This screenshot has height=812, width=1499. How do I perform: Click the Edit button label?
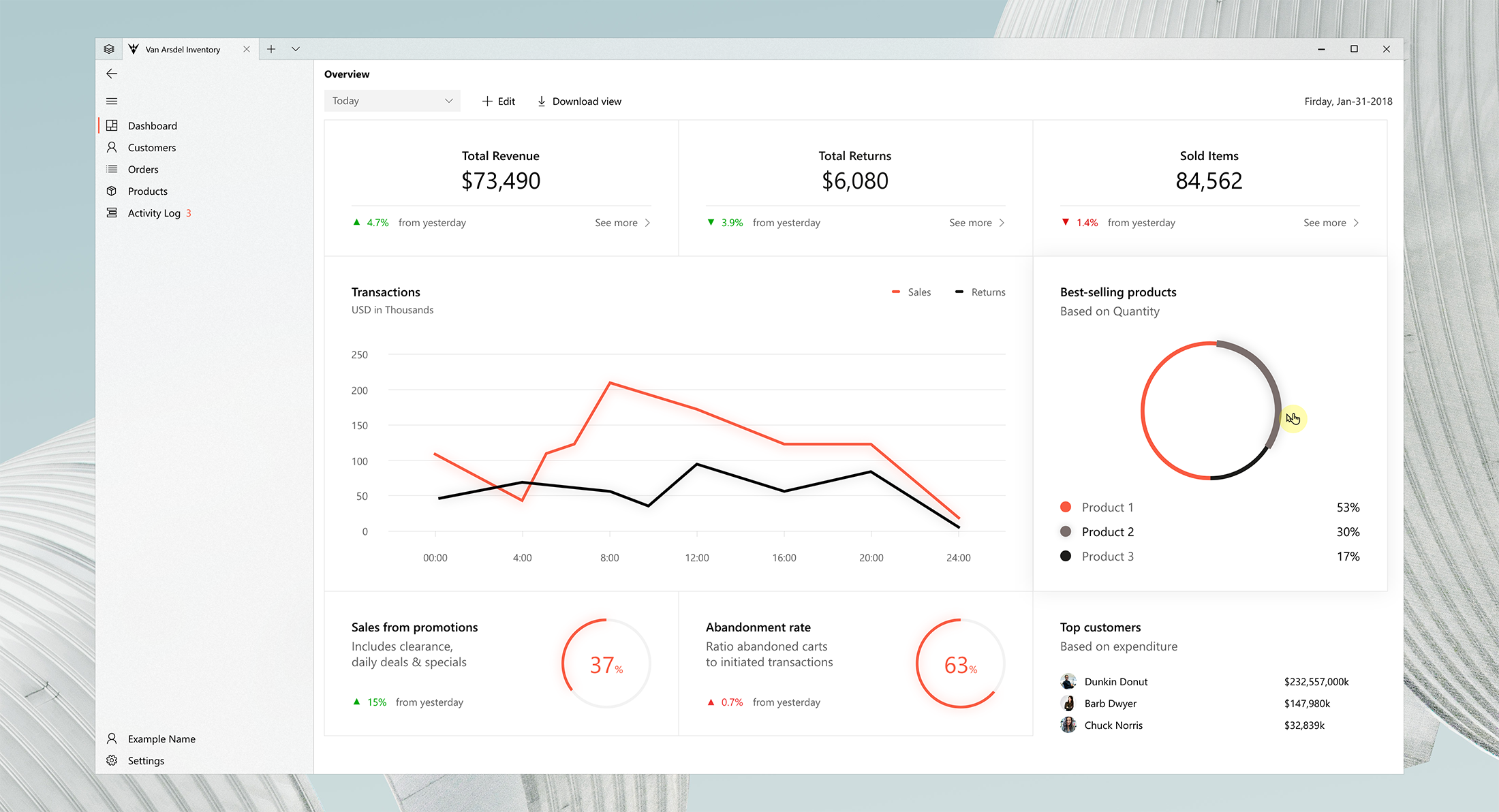506,101
